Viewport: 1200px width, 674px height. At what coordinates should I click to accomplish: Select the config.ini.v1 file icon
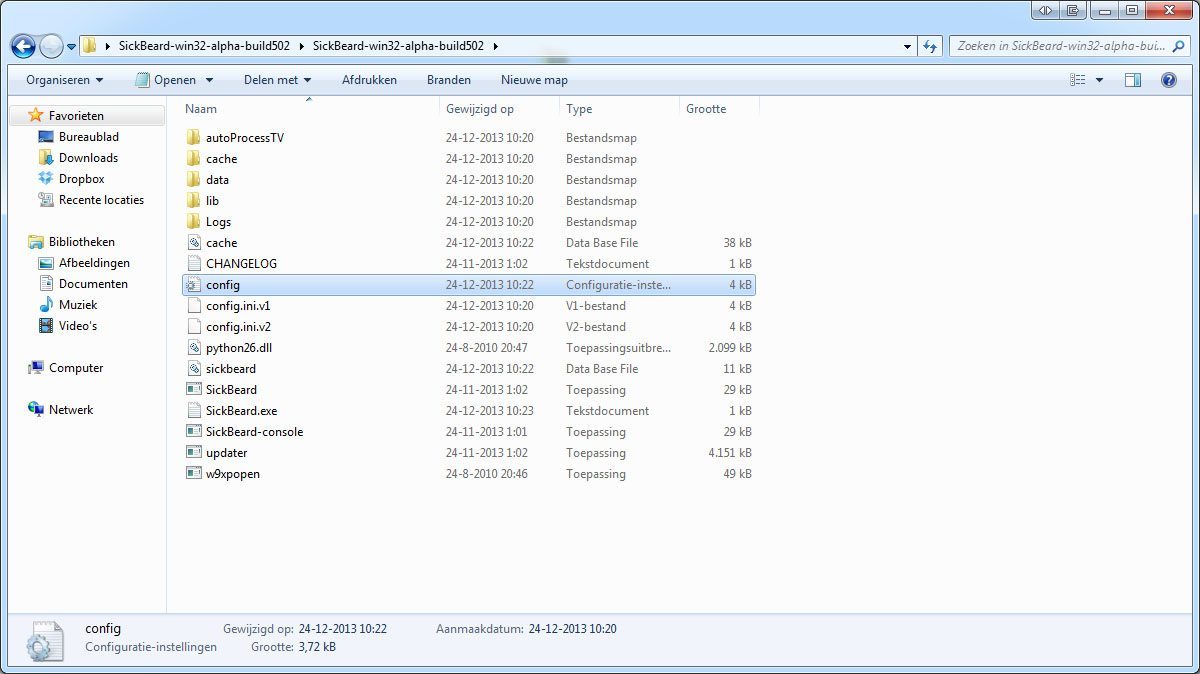[194, 306]
